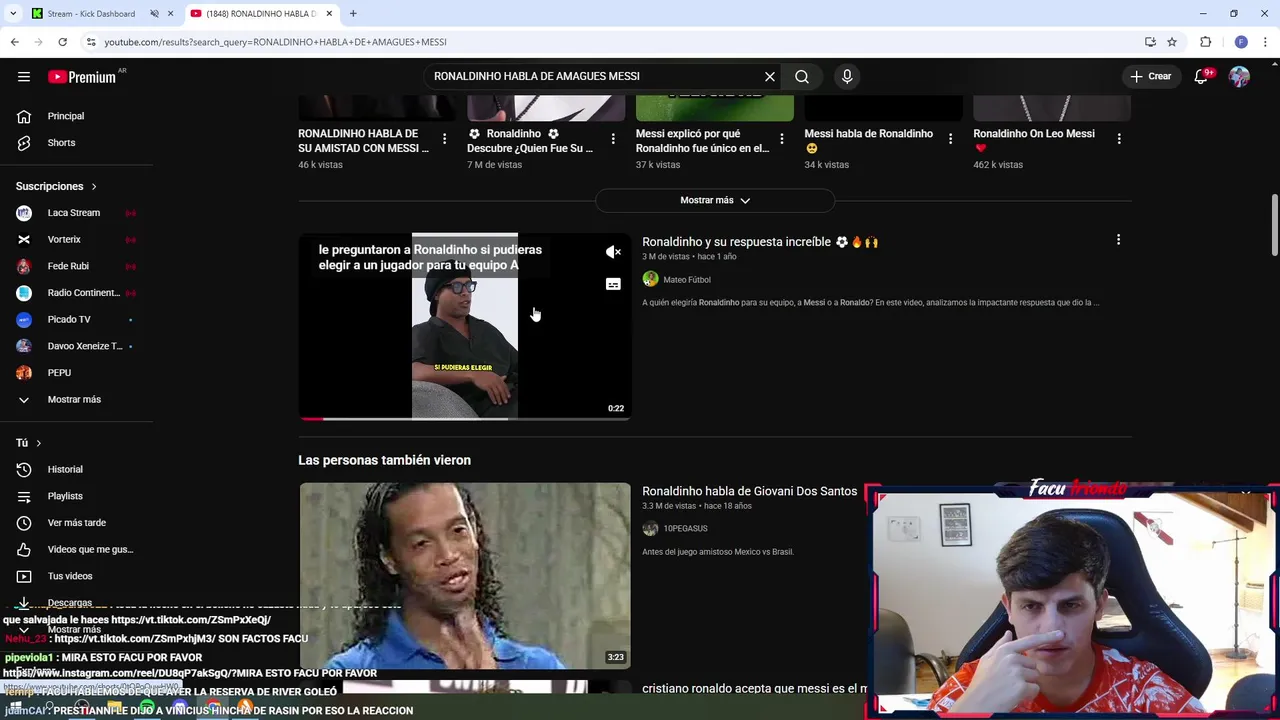Open options for Ronaldinho On Leo Messi video
1280x720 pixels.
pyautogui.click(x=1119, y=139)
